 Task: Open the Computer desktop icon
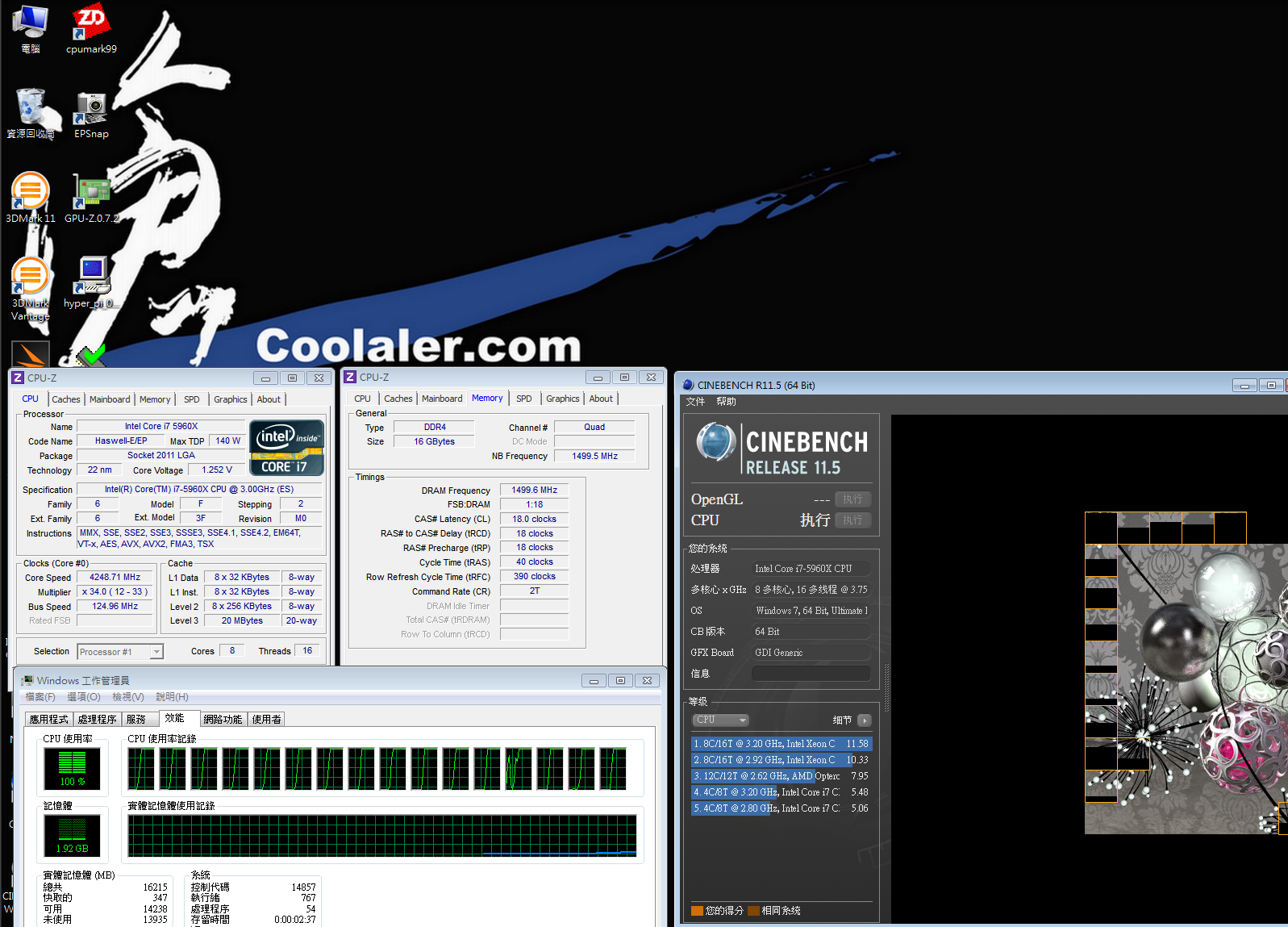[x=31, y=28]
